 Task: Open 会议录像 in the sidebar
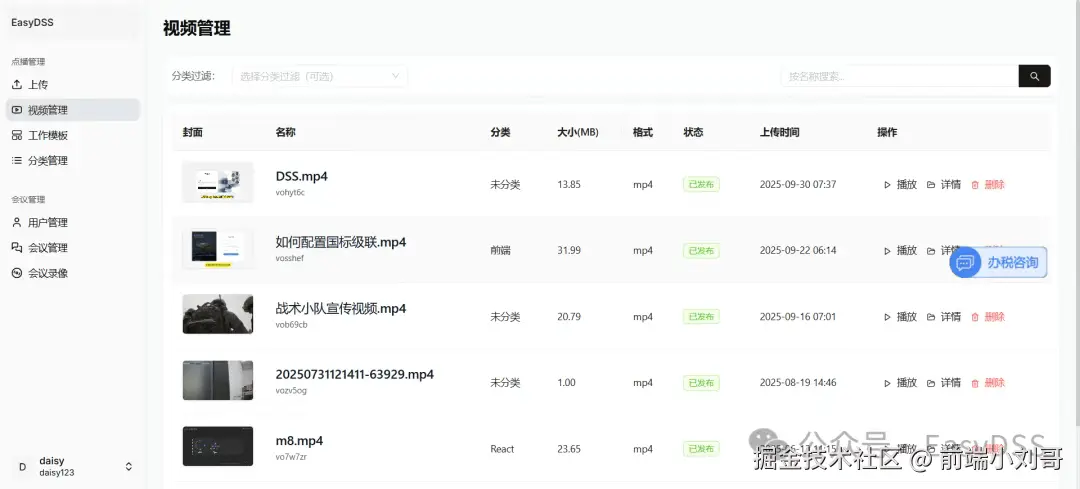tap(72, 273)
